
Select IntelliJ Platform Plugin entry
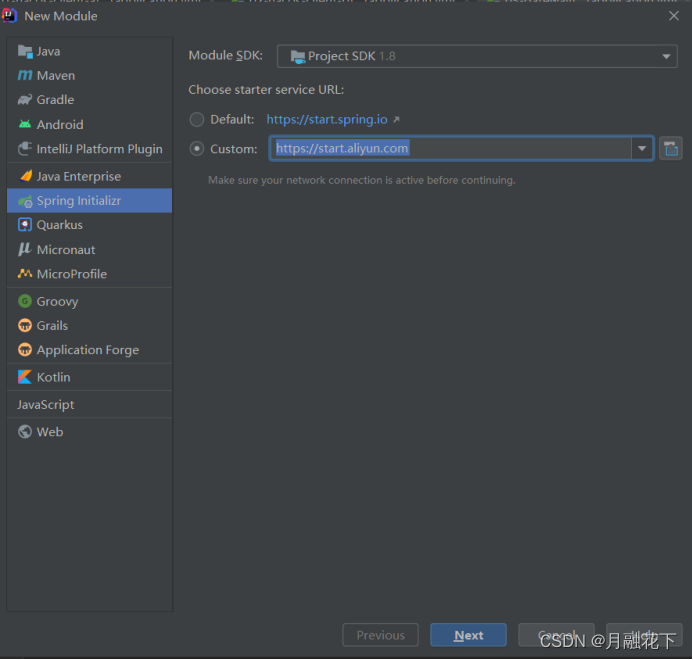[x=90, y=149]
